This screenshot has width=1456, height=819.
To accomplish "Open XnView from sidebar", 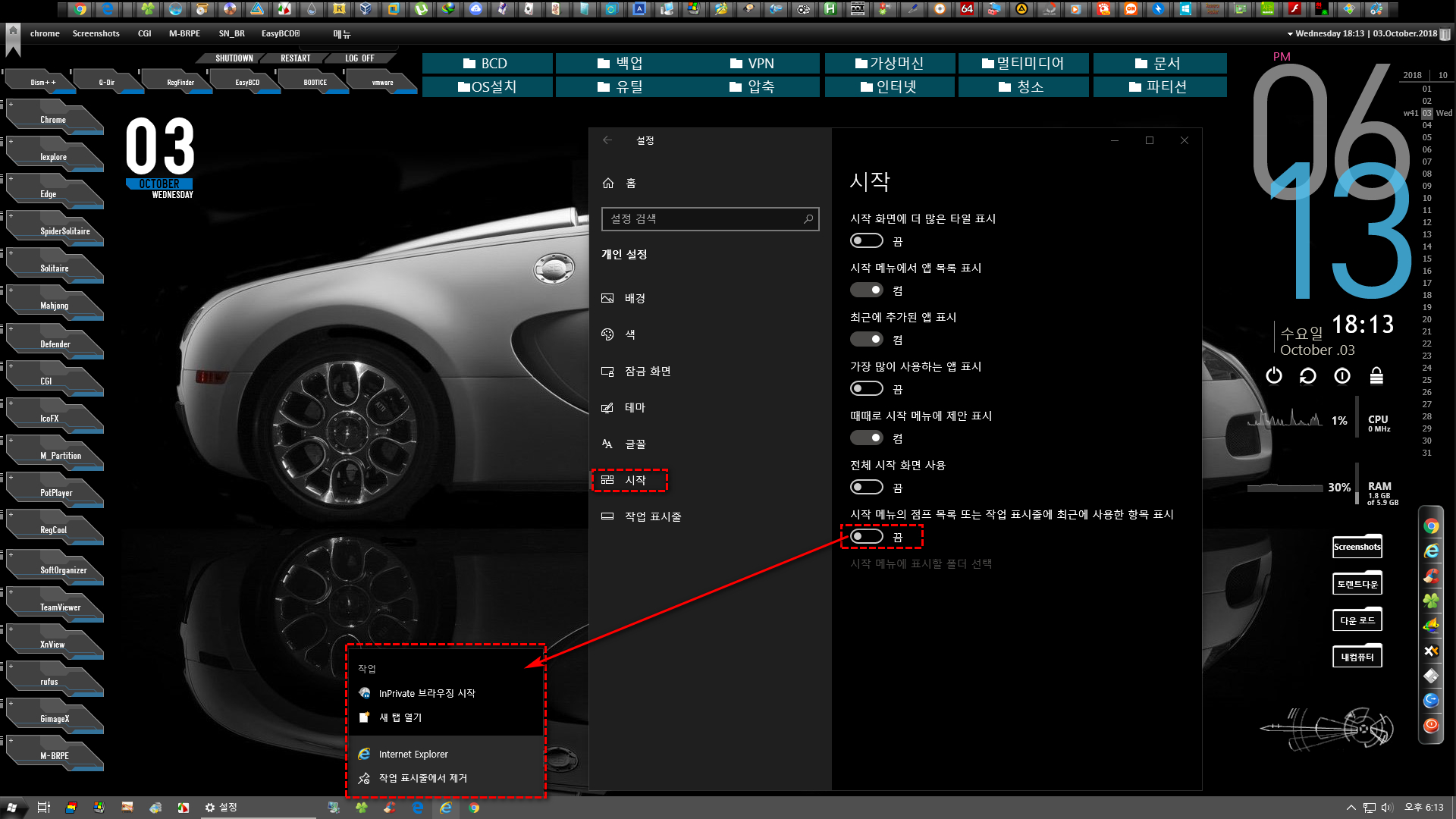I will (53, 644).
